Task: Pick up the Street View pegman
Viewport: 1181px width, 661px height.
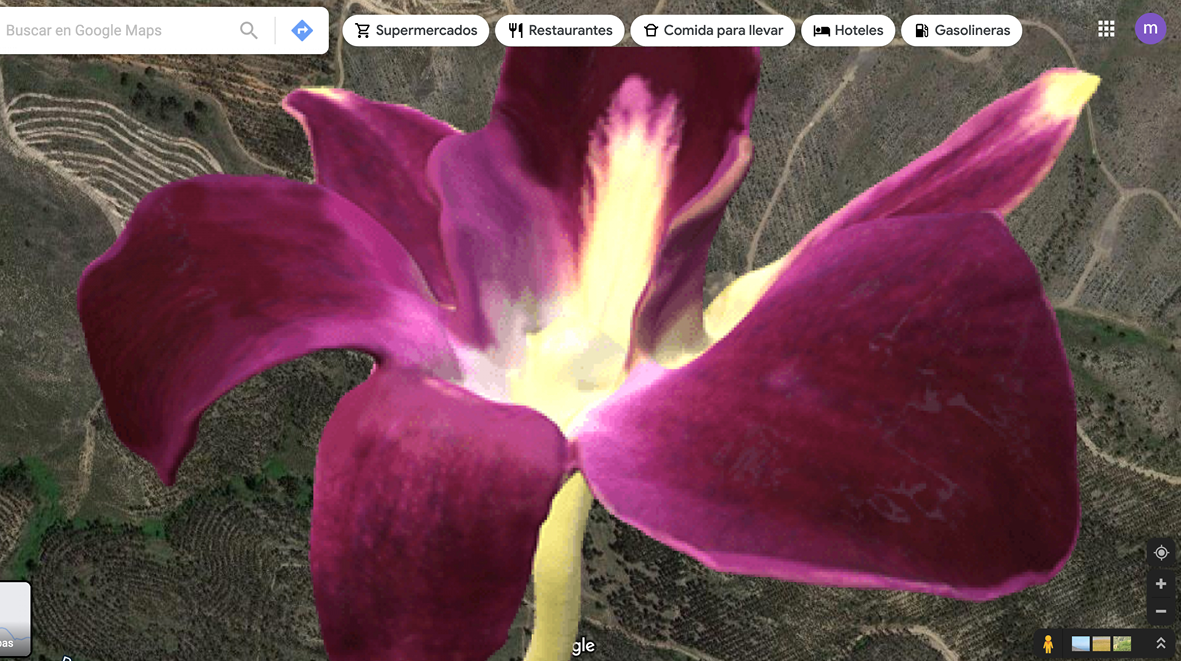Action: (1048, 644)
